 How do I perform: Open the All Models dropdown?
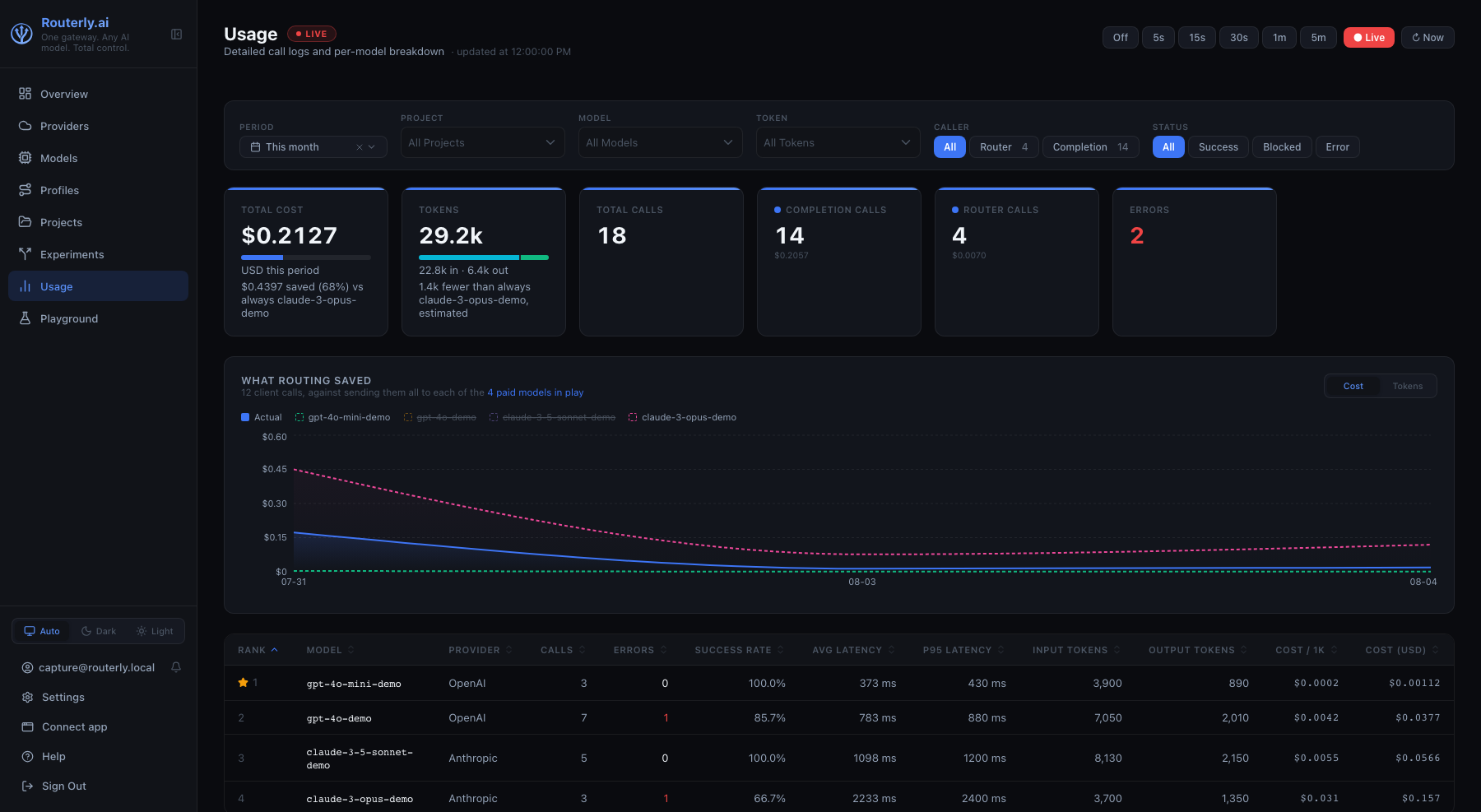[661, 142]
